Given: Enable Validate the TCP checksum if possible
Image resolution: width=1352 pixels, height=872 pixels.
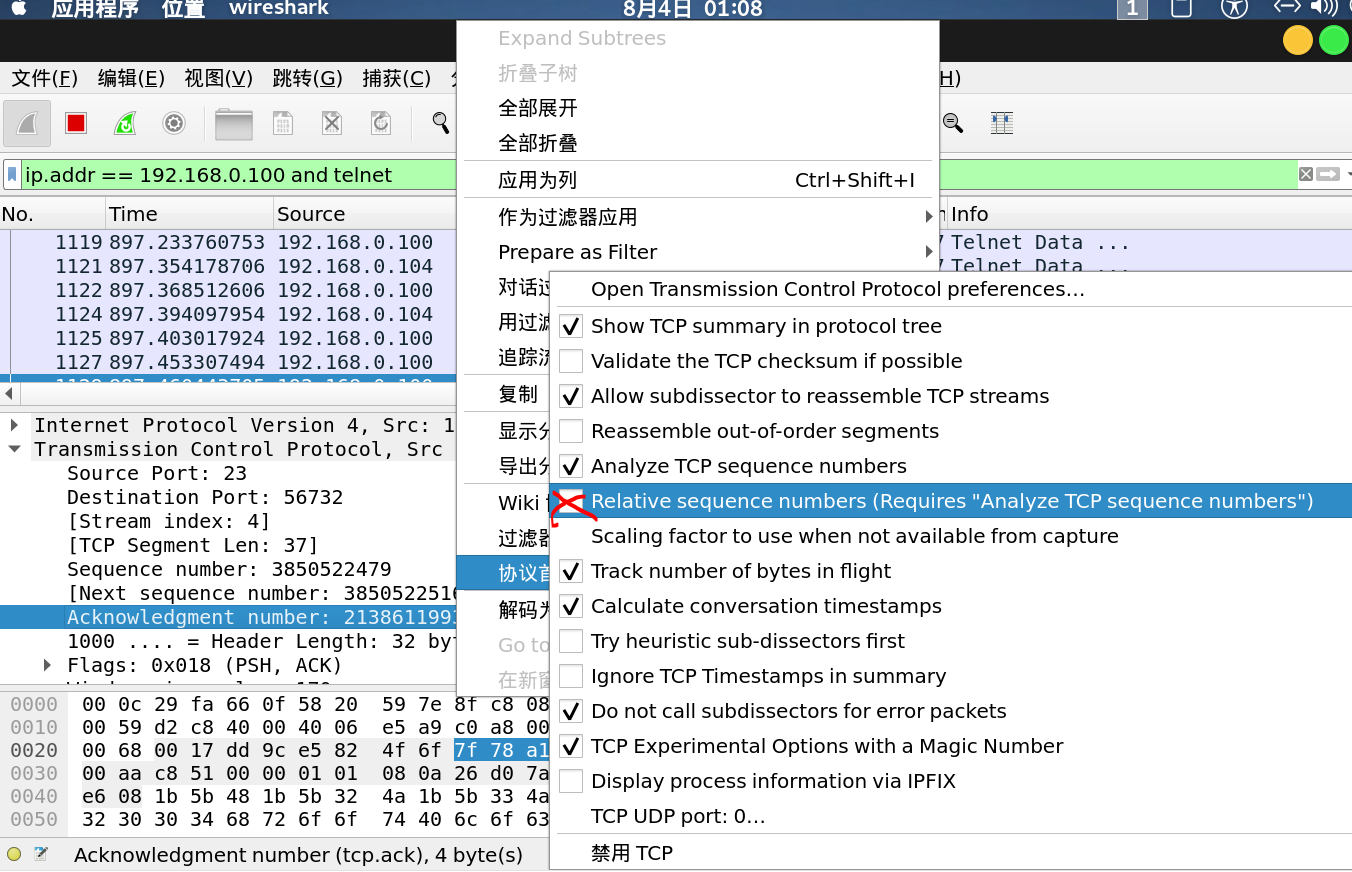Looking at the screenshot, I should point(571,361).
